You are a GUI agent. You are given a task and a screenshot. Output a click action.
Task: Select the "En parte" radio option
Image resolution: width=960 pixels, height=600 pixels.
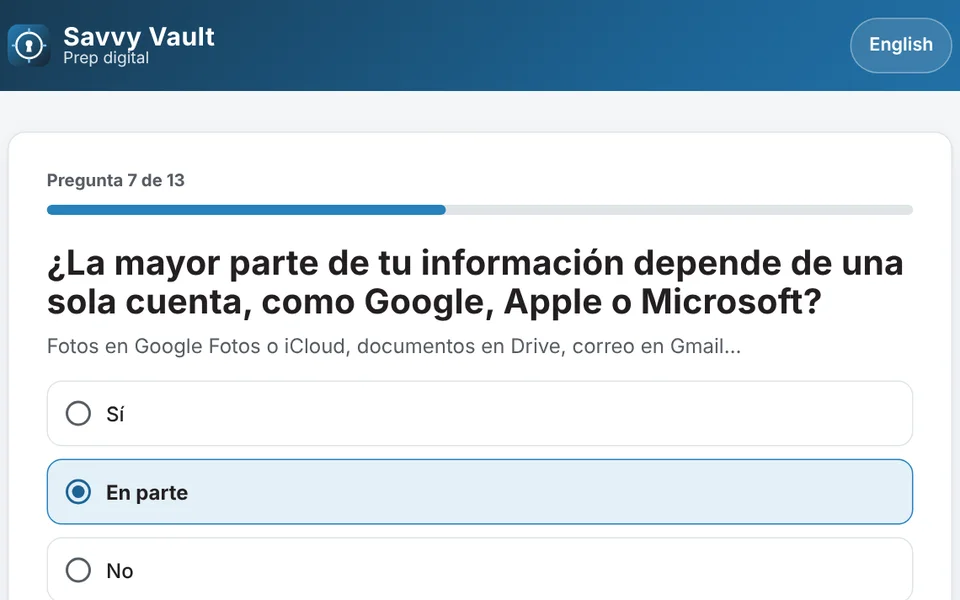[x=479, y=492]
